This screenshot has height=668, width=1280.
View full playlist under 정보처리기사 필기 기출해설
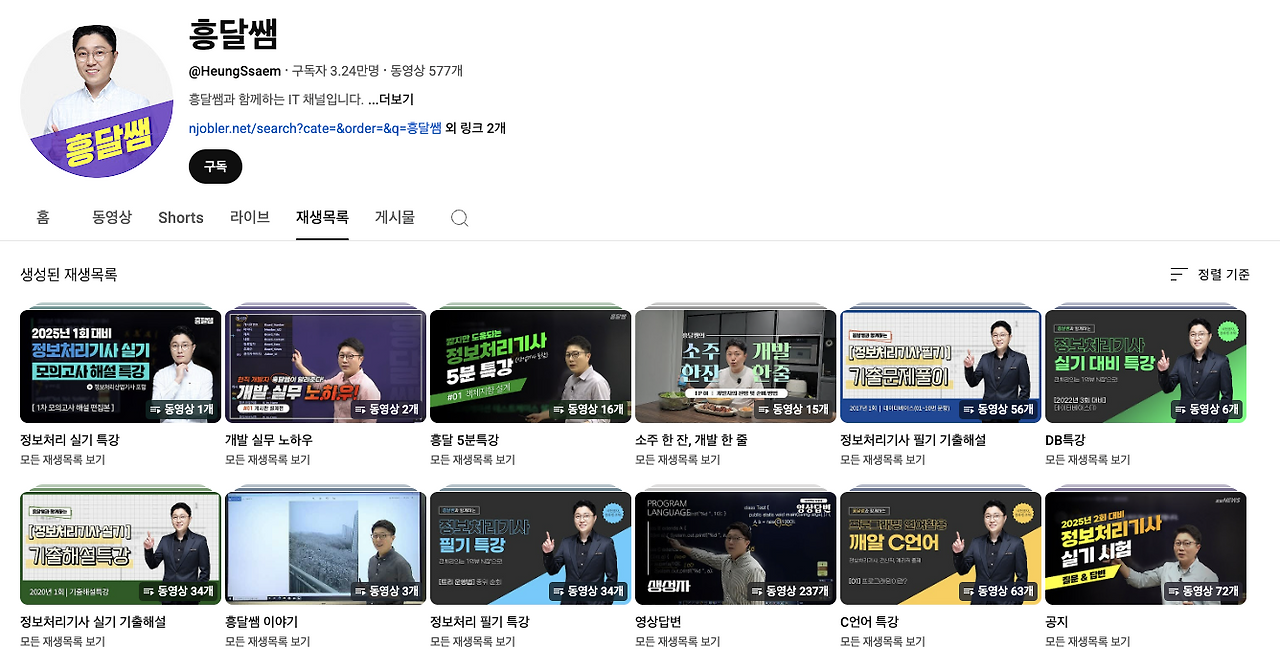coord(883,460)
